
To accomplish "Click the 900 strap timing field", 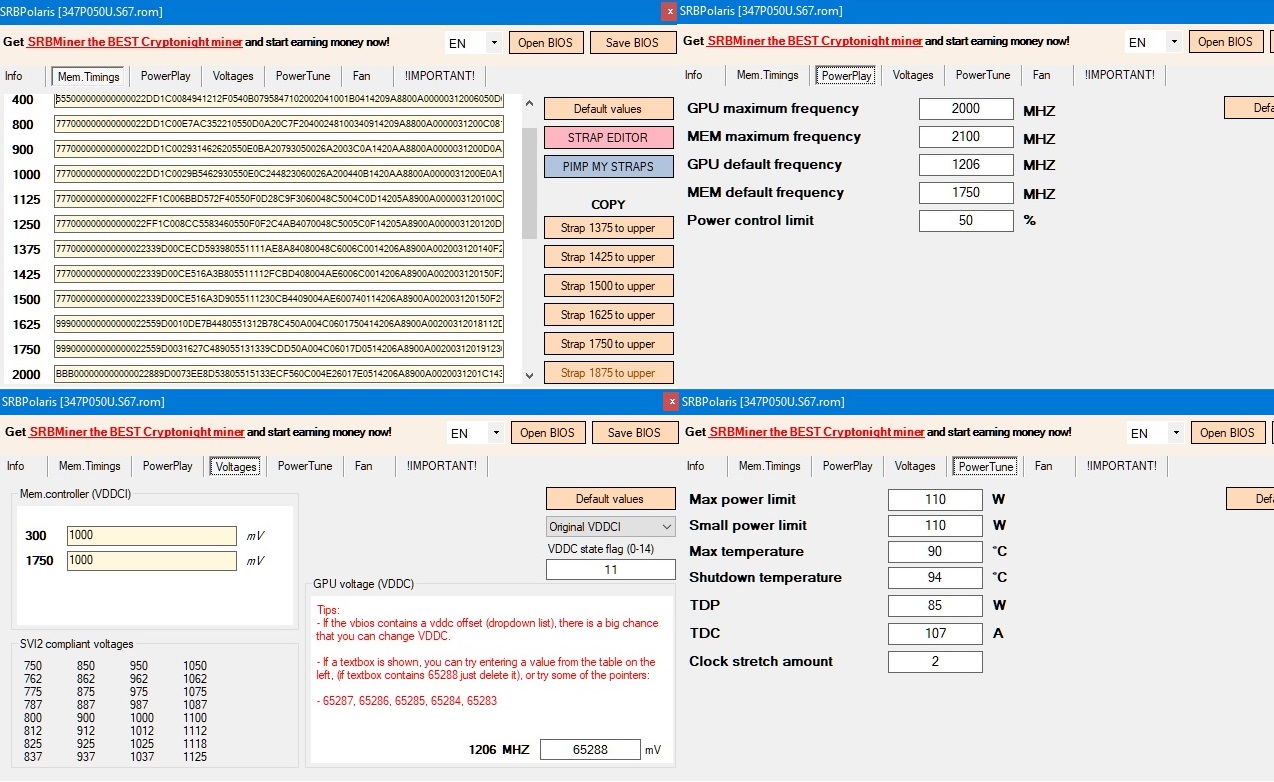I will 279,149.
